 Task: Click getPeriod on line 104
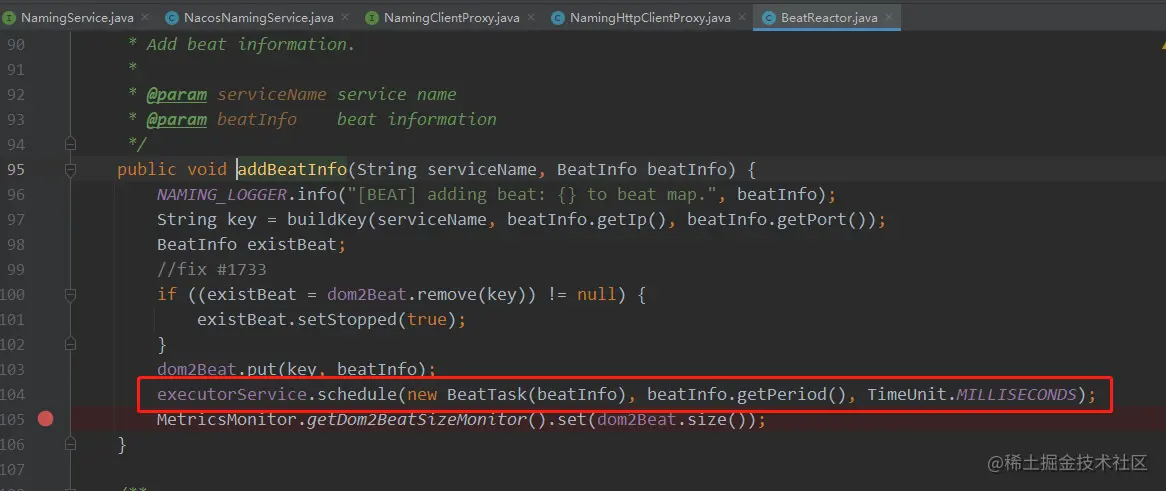781,394
